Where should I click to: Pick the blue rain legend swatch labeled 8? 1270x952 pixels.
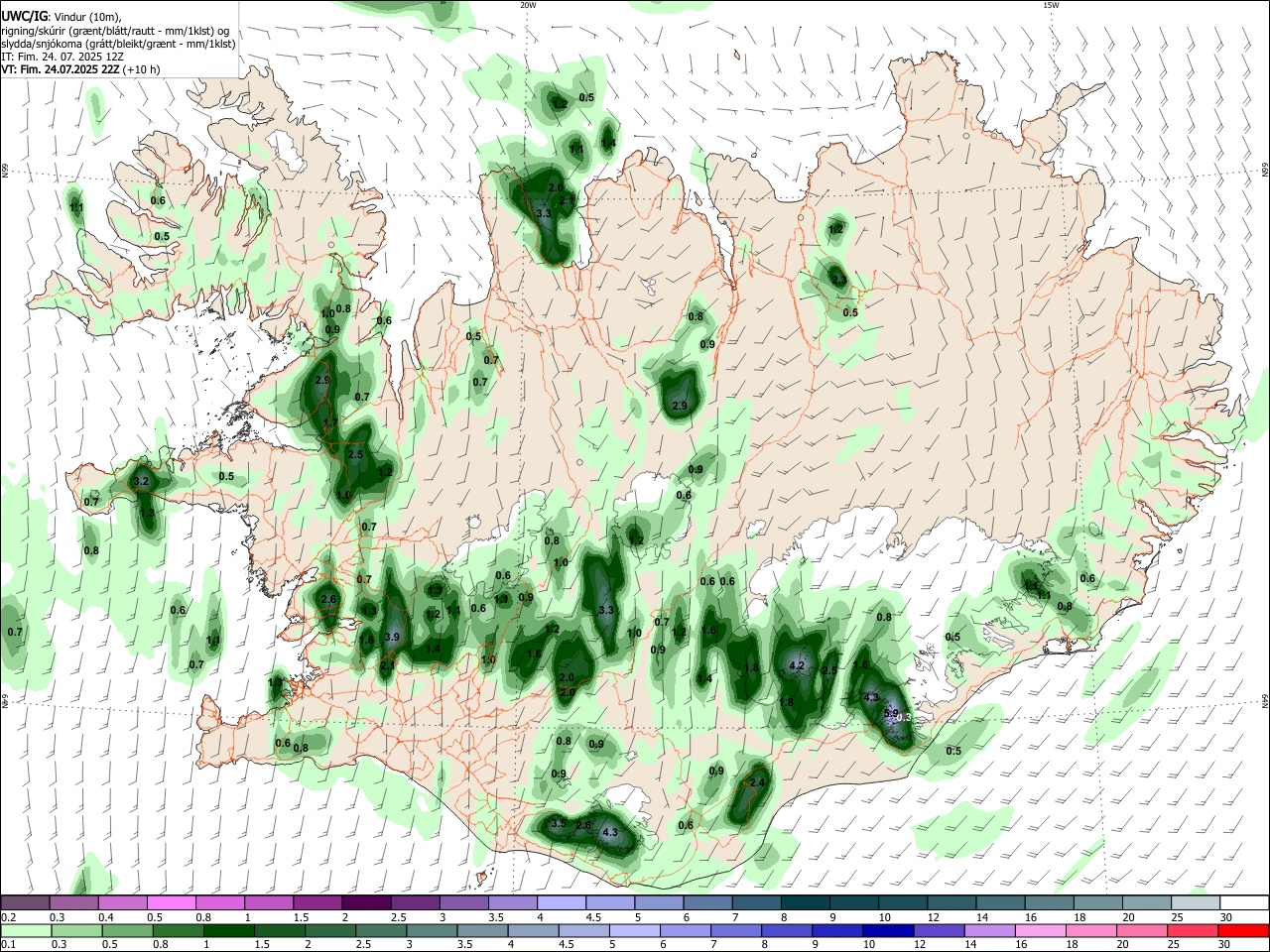point(787,930)
